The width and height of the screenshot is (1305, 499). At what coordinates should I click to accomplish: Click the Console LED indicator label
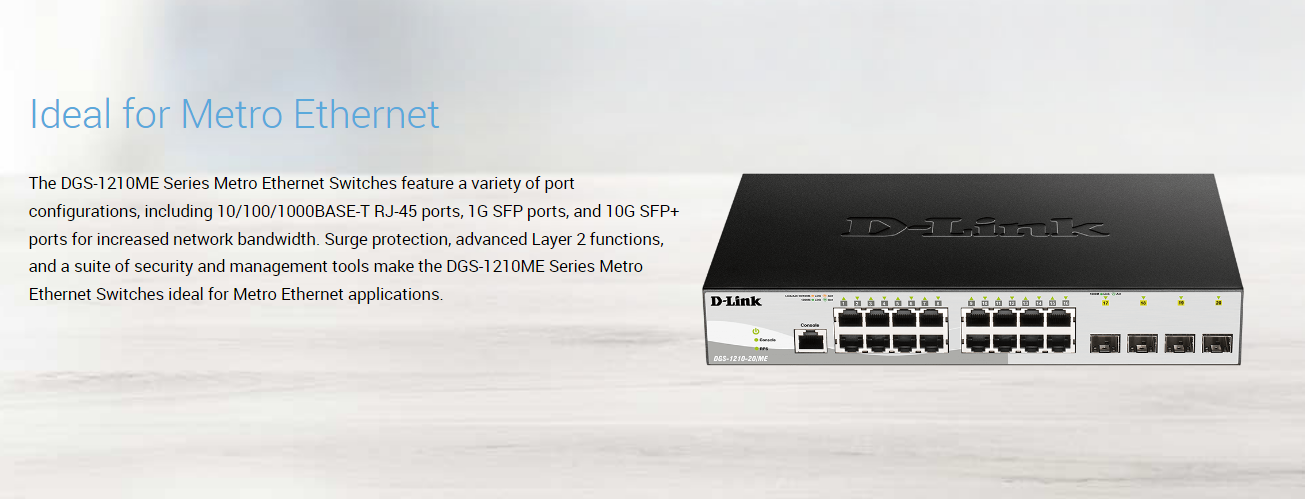[767, 340]
